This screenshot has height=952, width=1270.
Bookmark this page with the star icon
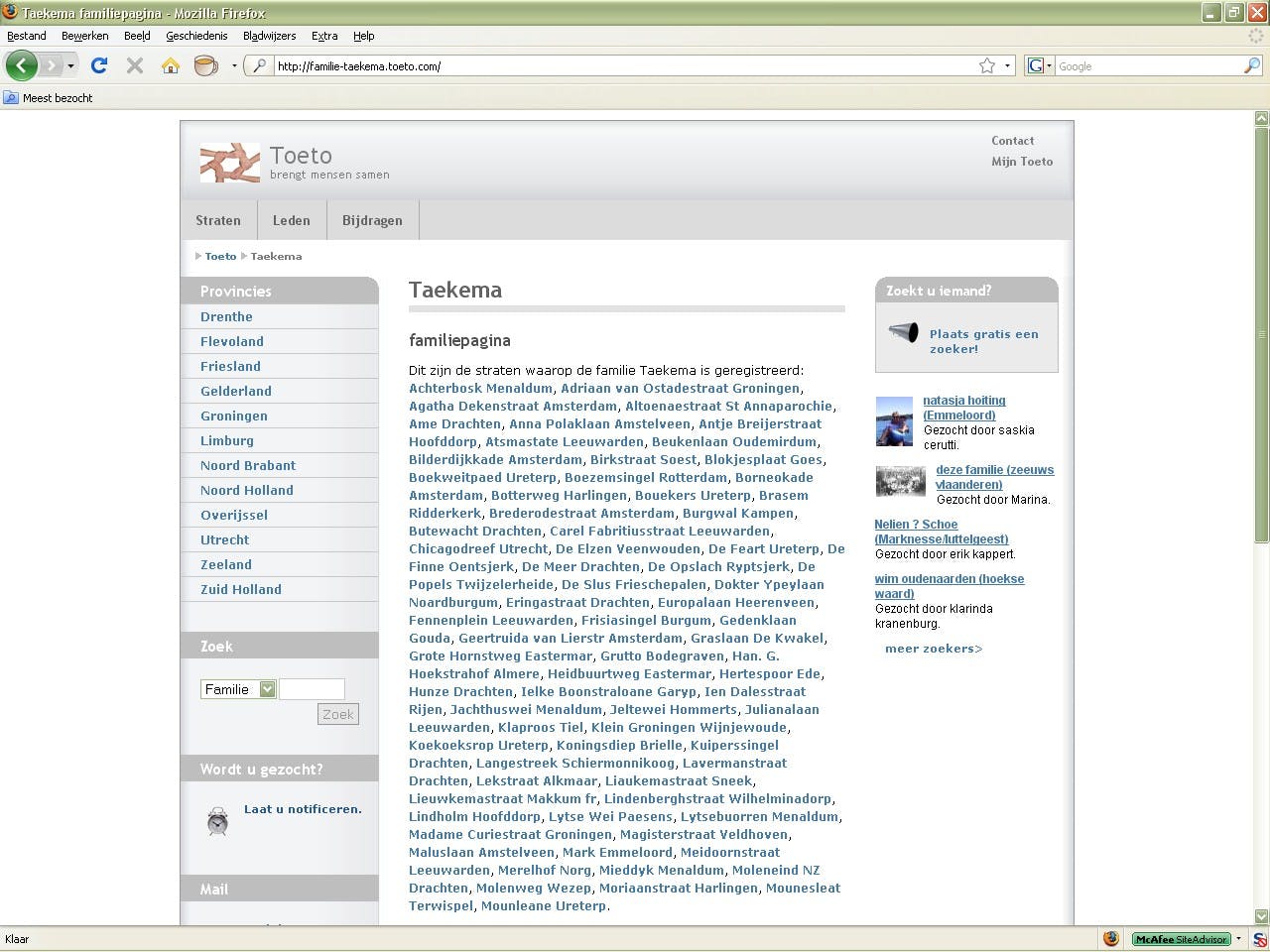pyautogui.click(x=987, y=65)
